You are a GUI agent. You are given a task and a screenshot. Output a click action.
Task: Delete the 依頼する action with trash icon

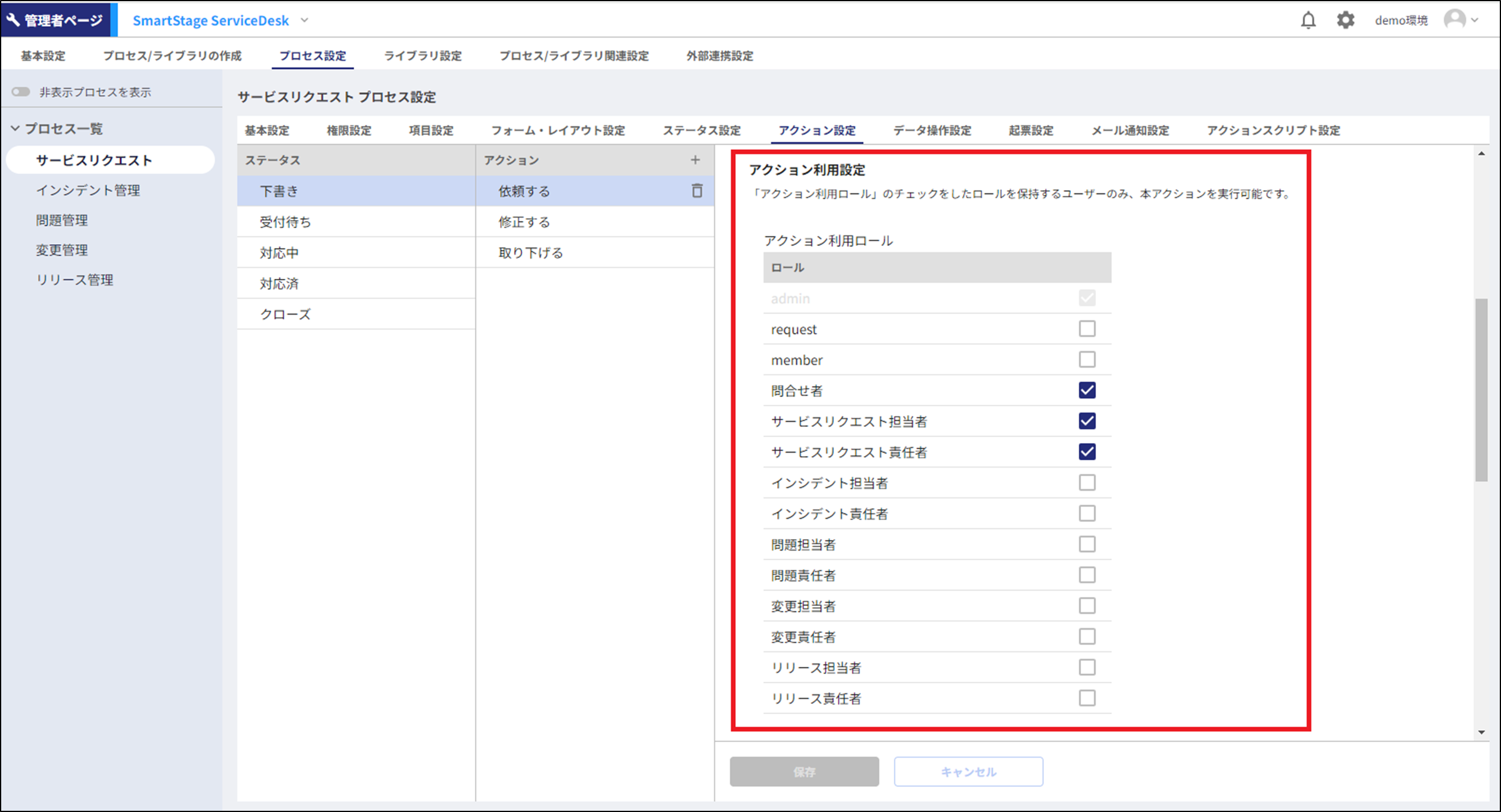[696, 191]
